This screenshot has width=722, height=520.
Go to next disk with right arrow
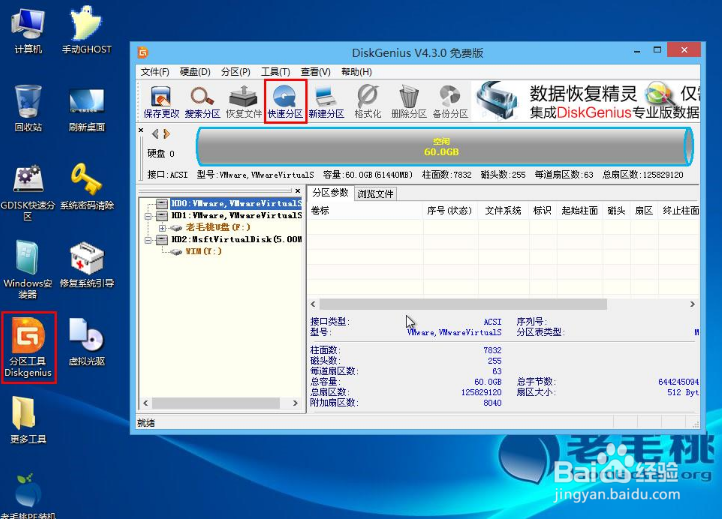[167, 134]
